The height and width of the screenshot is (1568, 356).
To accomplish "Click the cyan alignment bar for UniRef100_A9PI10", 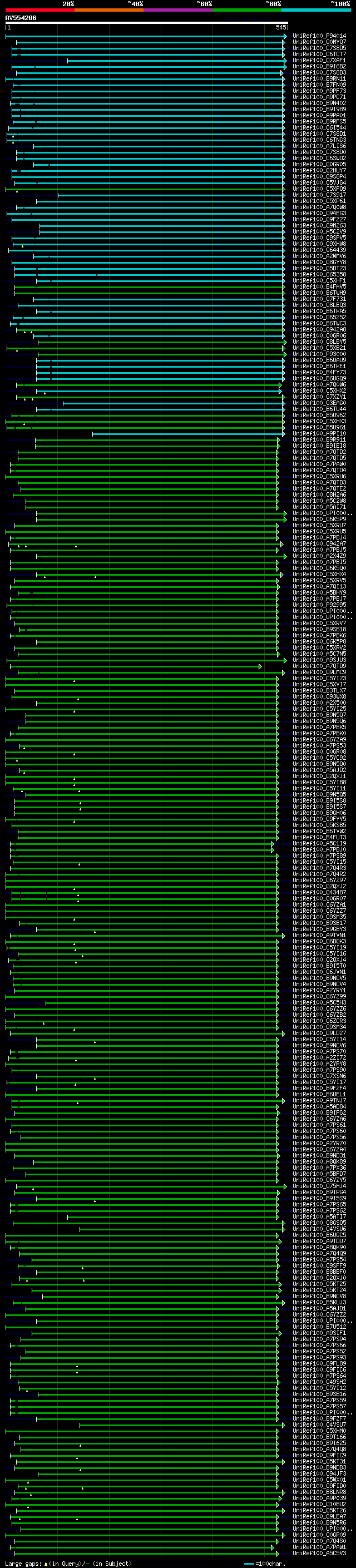I will click(188, 433).
